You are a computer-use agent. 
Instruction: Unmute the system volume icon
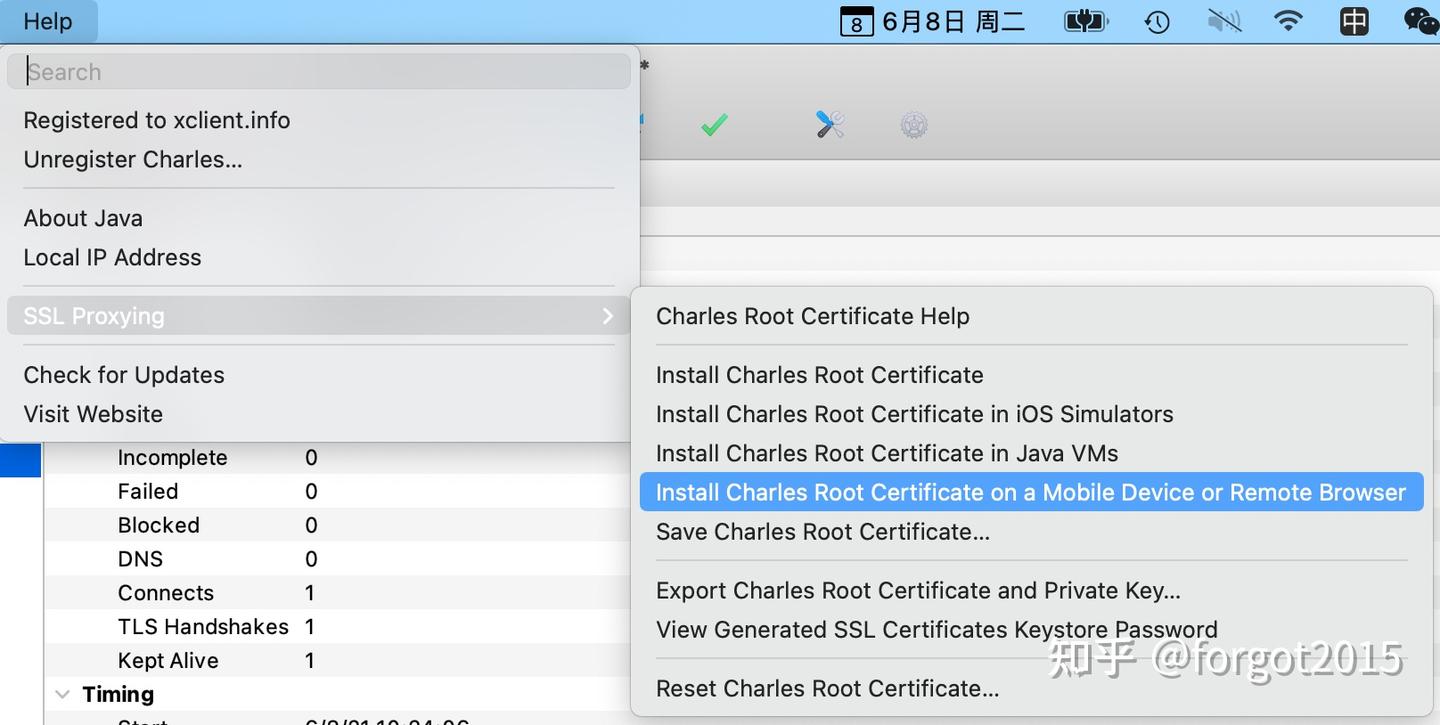[x=1222, y=20]
